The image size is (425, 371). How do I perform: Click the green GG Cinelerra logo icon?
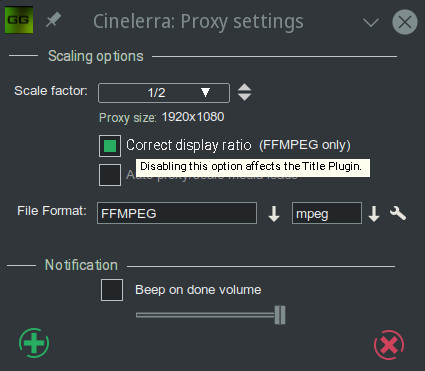coord(19,20)
